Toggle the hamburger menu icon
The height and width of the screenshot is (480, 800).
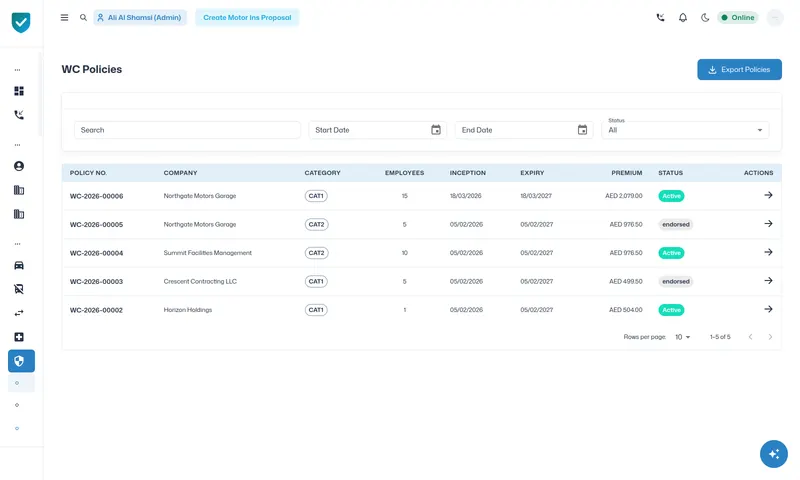coord(64,17)
